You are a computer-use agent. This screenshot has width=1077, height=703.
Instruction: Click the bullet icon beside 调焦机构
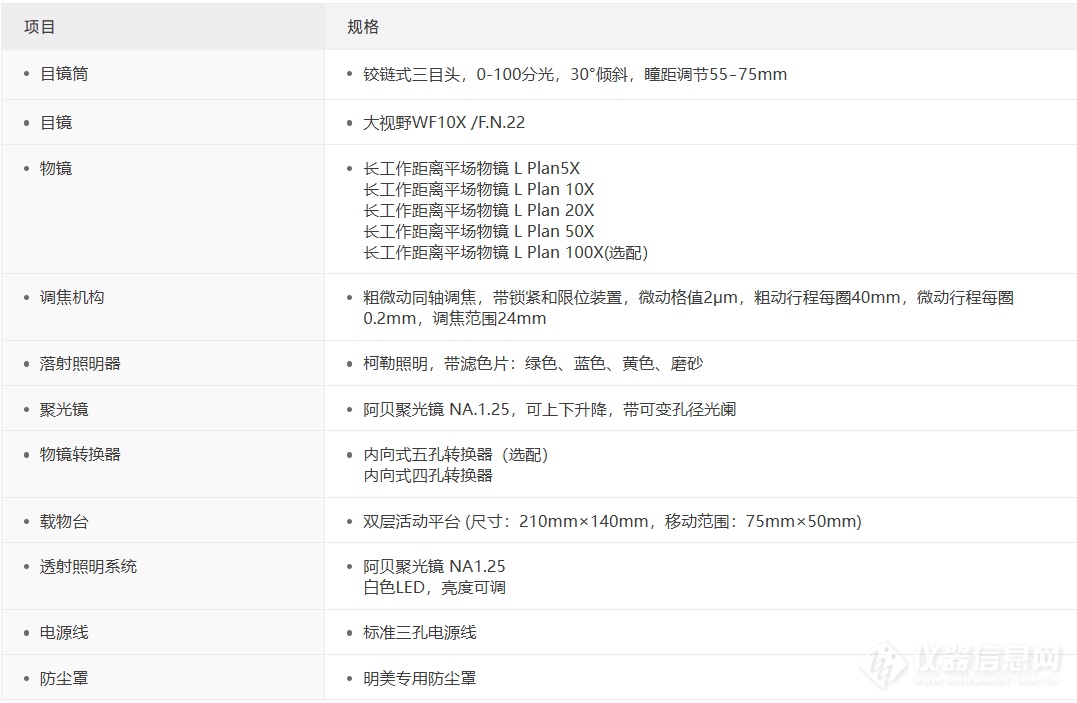24,297
